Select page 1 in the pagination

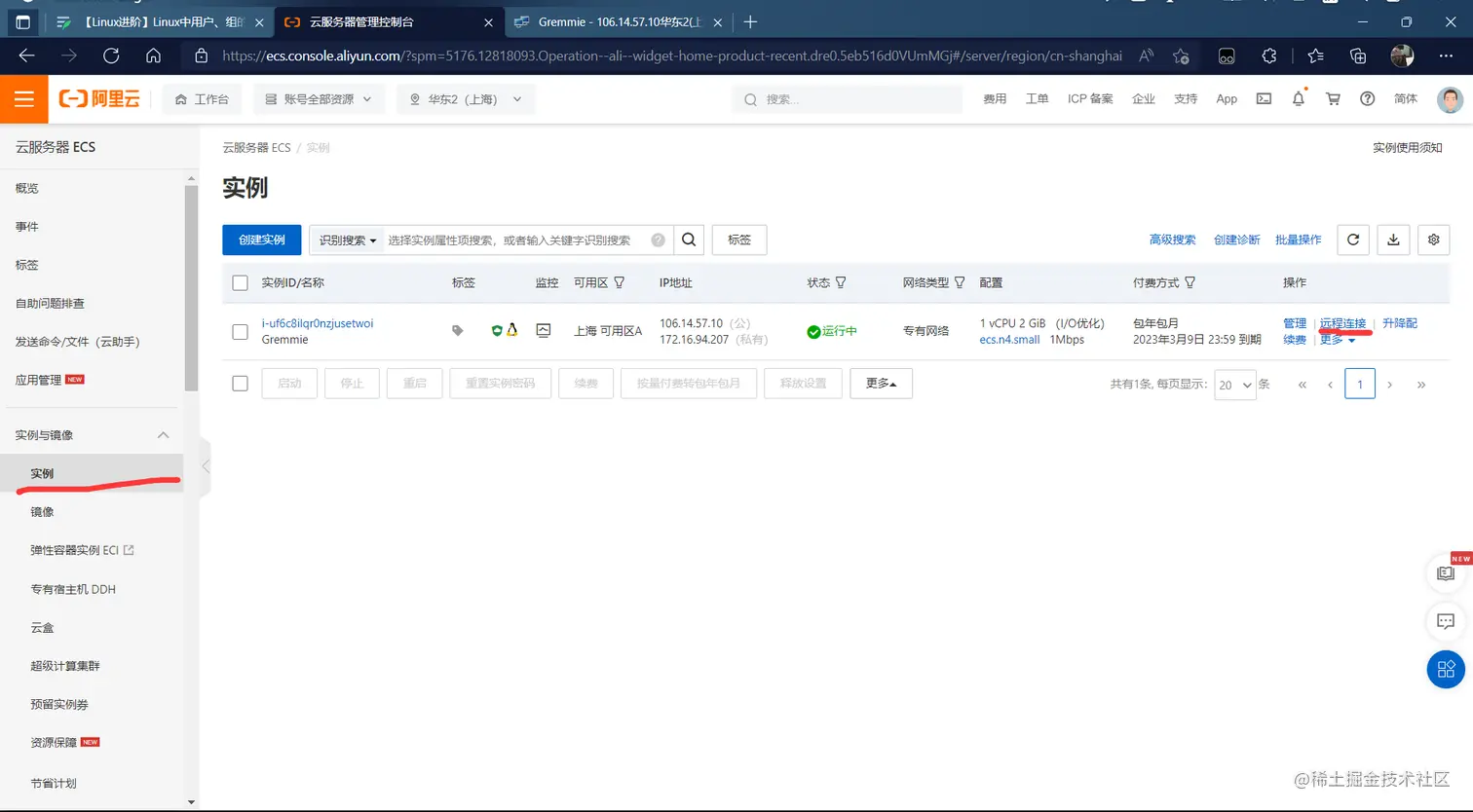pos(1360,384)
